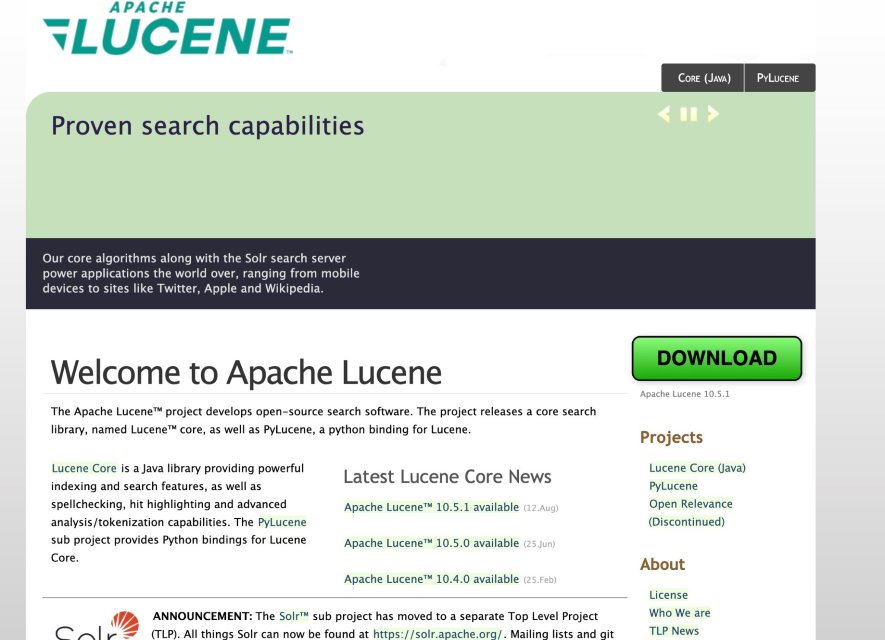Click the green DOWNLOAD button

(717, 358)
